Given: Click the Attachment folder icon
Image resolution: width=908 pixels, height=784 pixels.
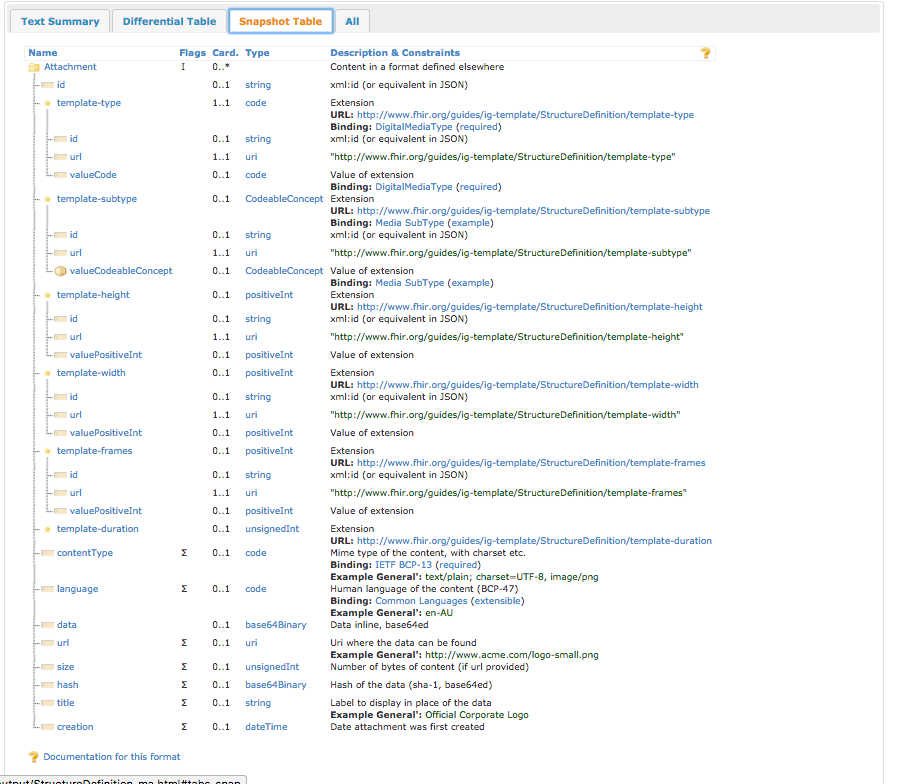Looking at the screenshot, I should pyautogui.click(x=33, y=67).
